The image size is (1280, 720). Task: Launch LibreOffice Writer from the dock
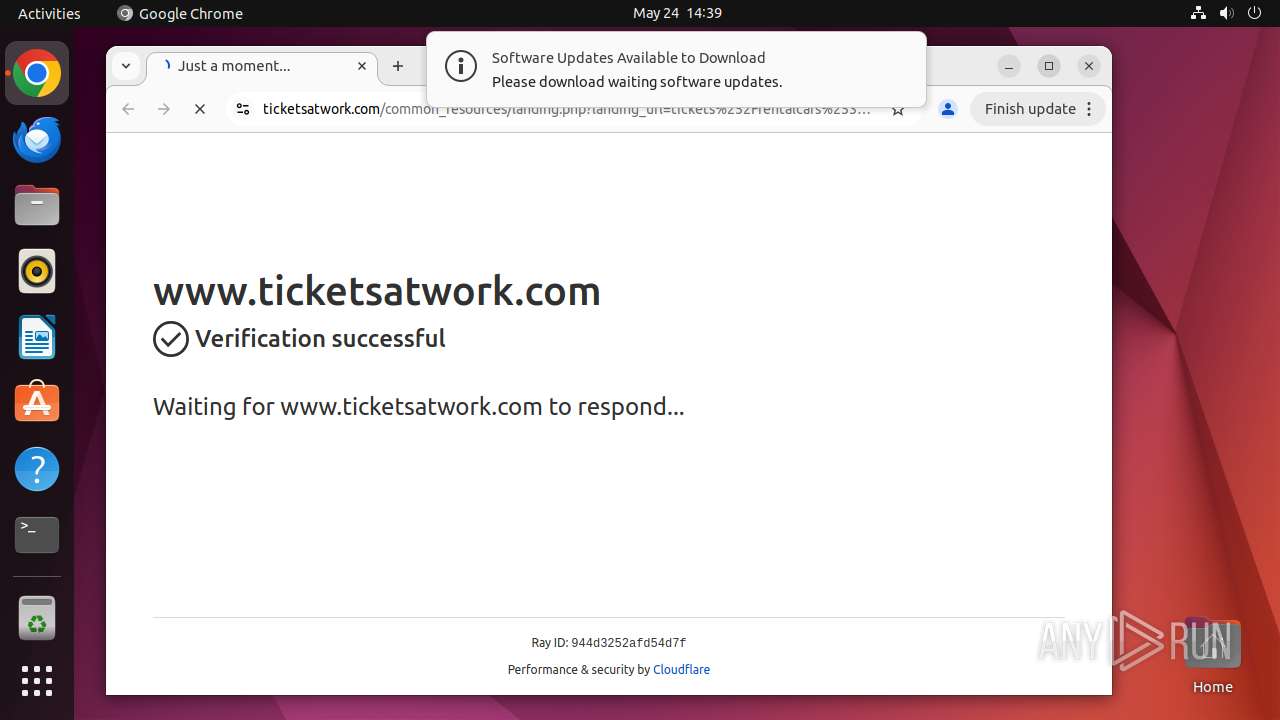(x=37, y=337)
